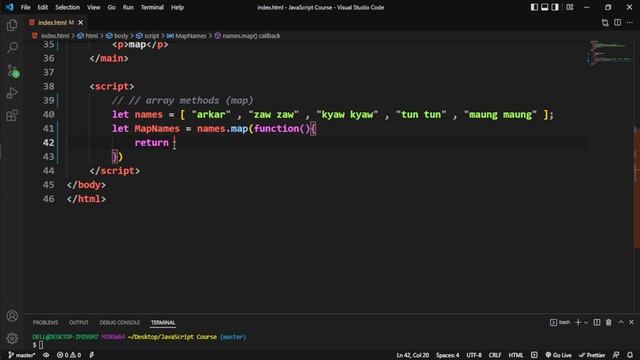Screen dimensions: 640x360
Task: Open Customize Layout icon
Action: [569, 7]
